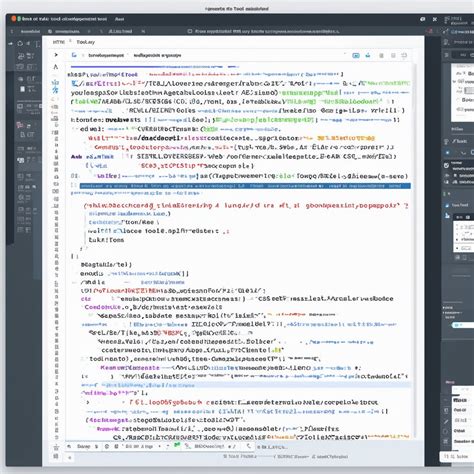Click the circular refresh icon in the dark left sidebar
The width and height of the screenshot is (474, 474).
tap(20, 43)
